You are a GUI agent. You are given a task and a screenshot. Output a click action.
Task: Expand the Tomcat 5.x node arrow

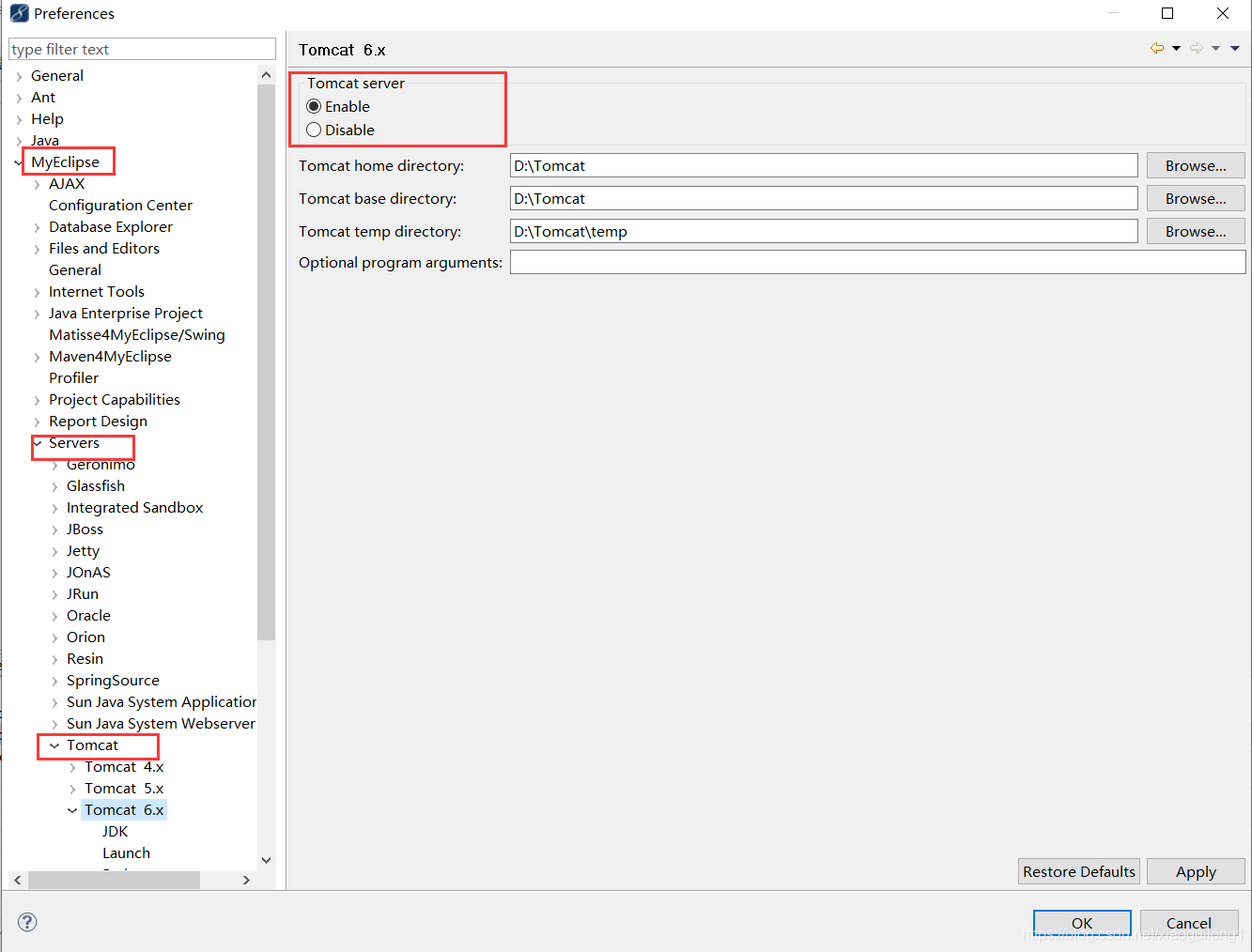pyautogui.click(x=72, y=789)
